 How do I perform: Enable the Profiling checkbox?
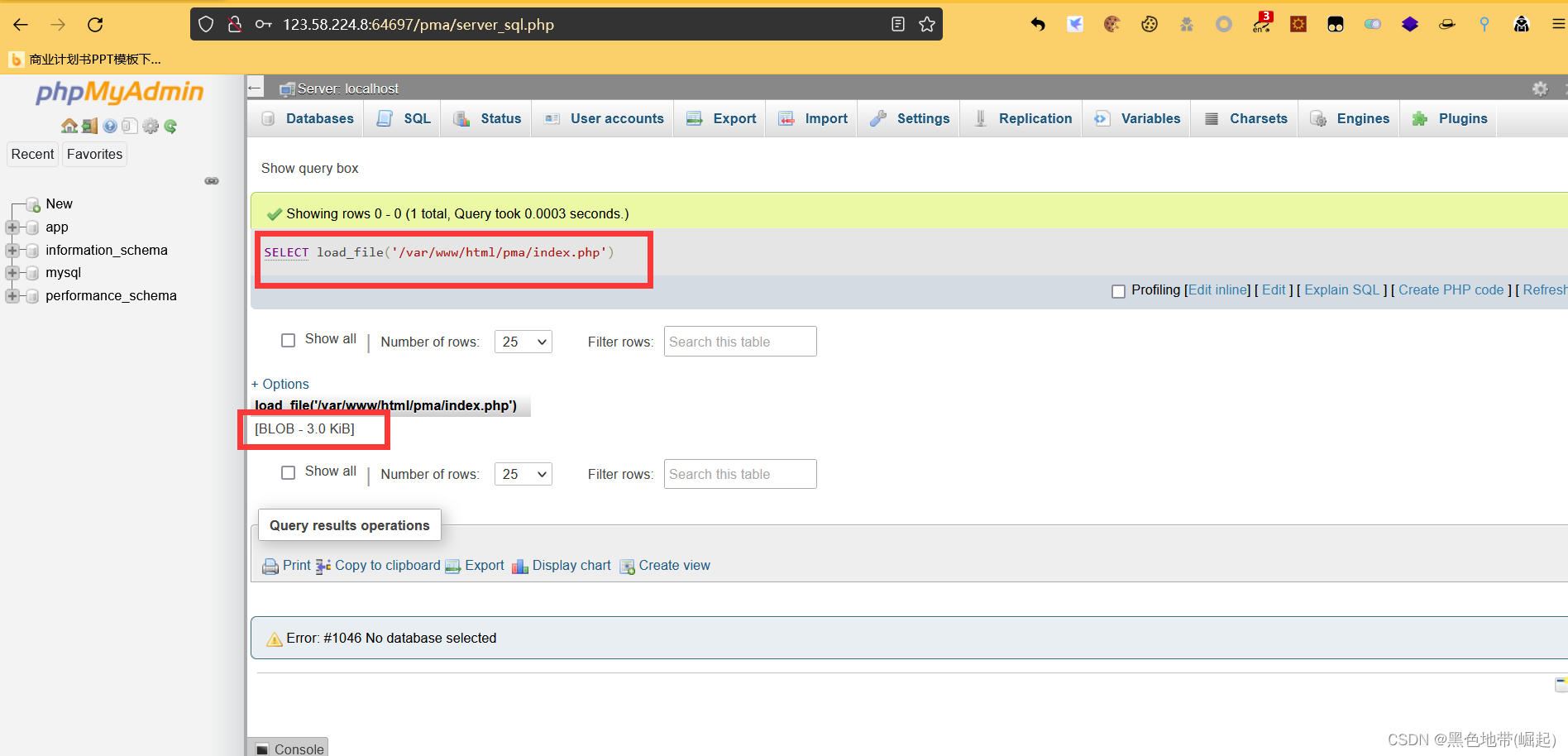coord(1119,290)
